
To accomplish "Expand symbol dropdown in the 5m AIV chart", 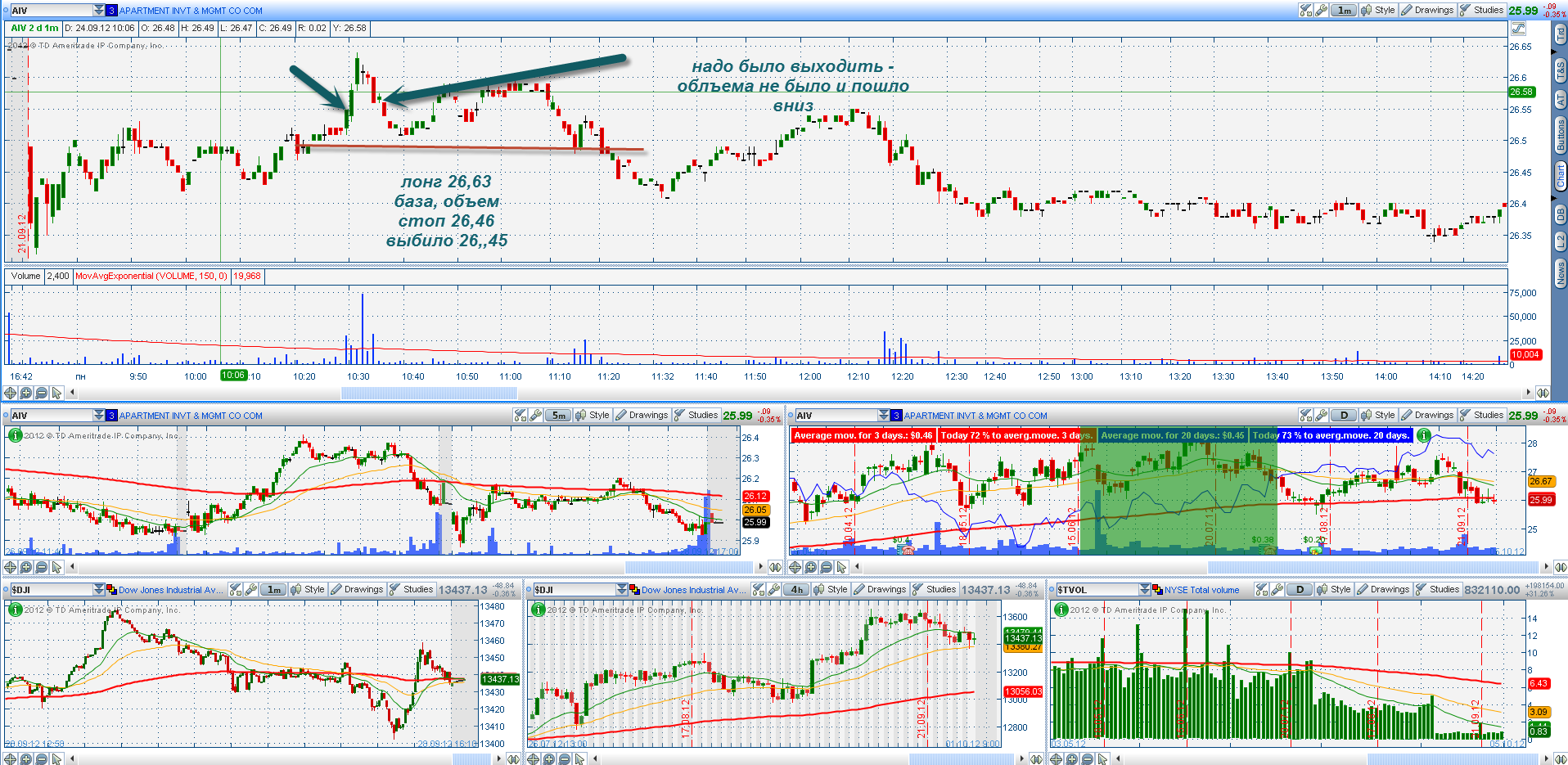I will [x=99, y=416].
